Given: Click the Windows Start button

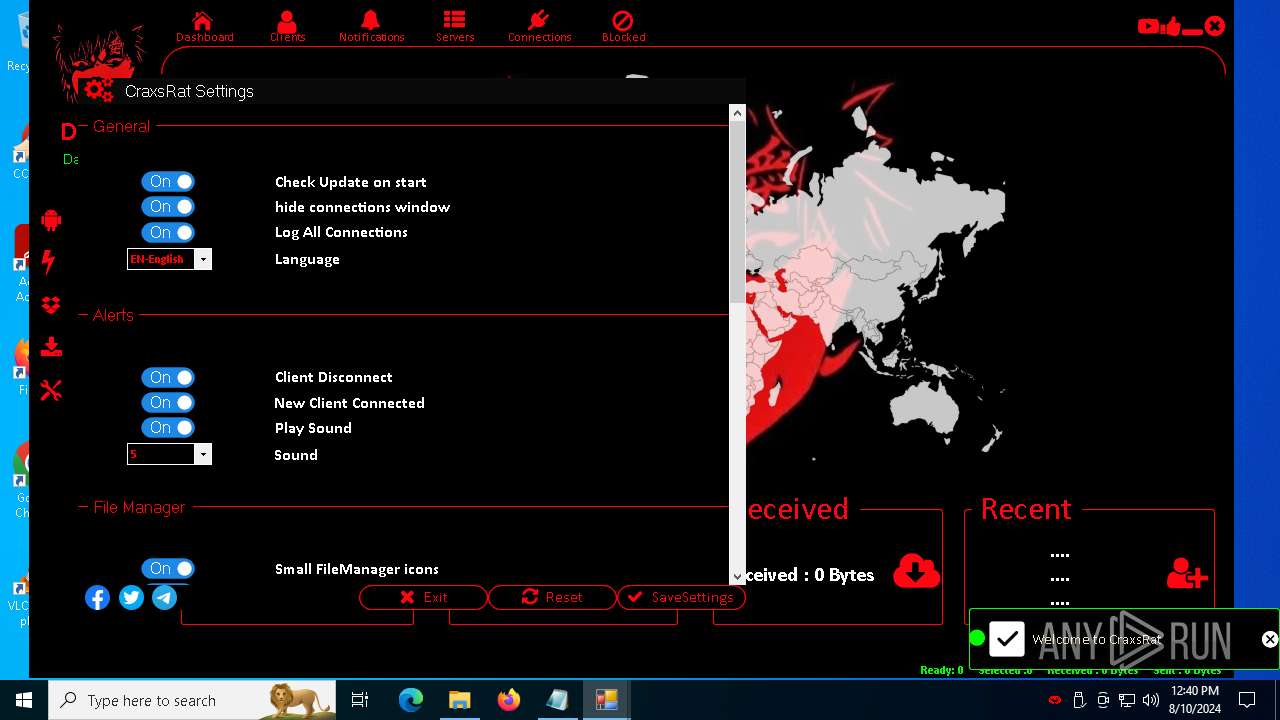Looking at the screenshot, I should point(24,700).
